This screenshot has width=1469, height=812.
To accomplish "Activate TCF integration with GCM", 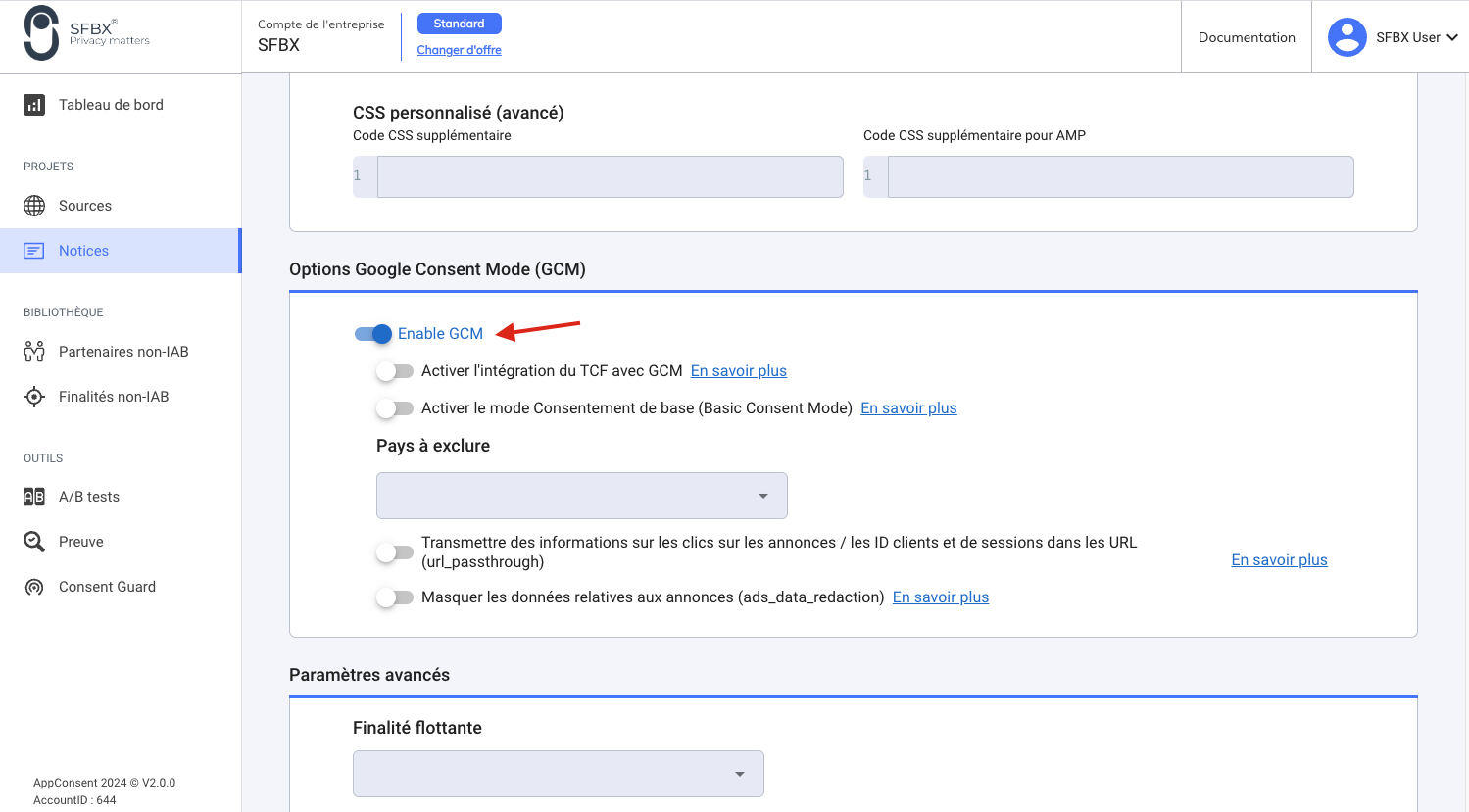I will point(396,370).
